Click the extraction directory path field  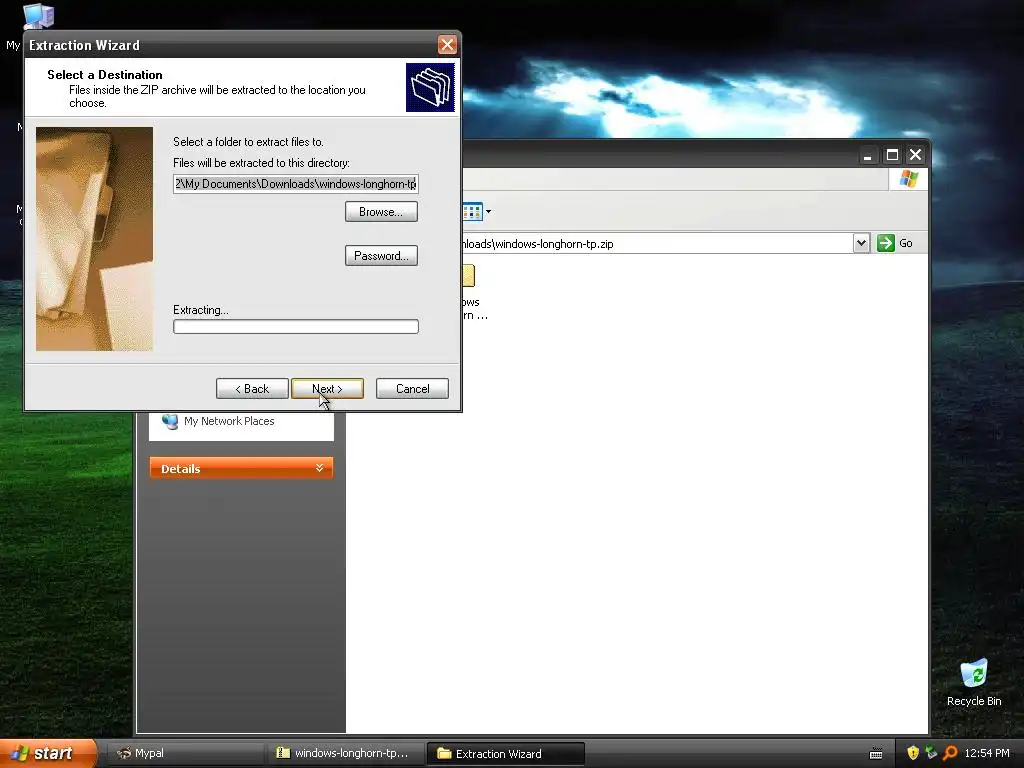pyautogui.click(x=295, y=184)
